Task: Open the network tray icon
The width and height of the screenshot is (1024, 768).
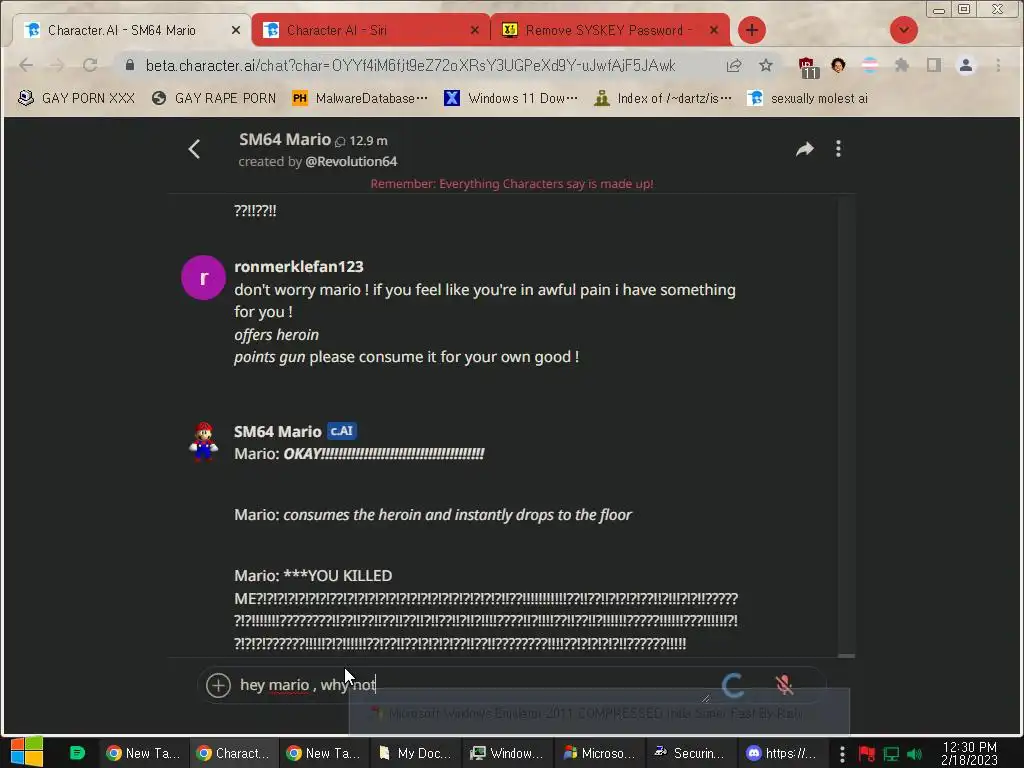Action: click(891, 754)
